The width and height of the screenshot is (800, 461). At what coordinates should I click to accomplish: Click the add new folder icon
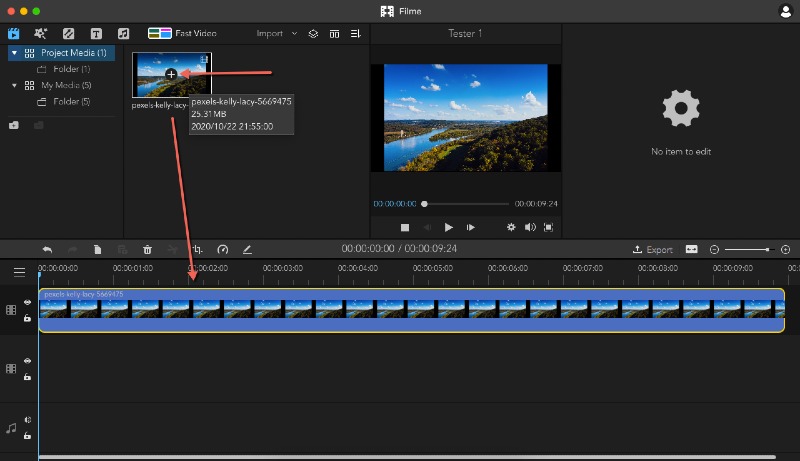pos(14,125)
